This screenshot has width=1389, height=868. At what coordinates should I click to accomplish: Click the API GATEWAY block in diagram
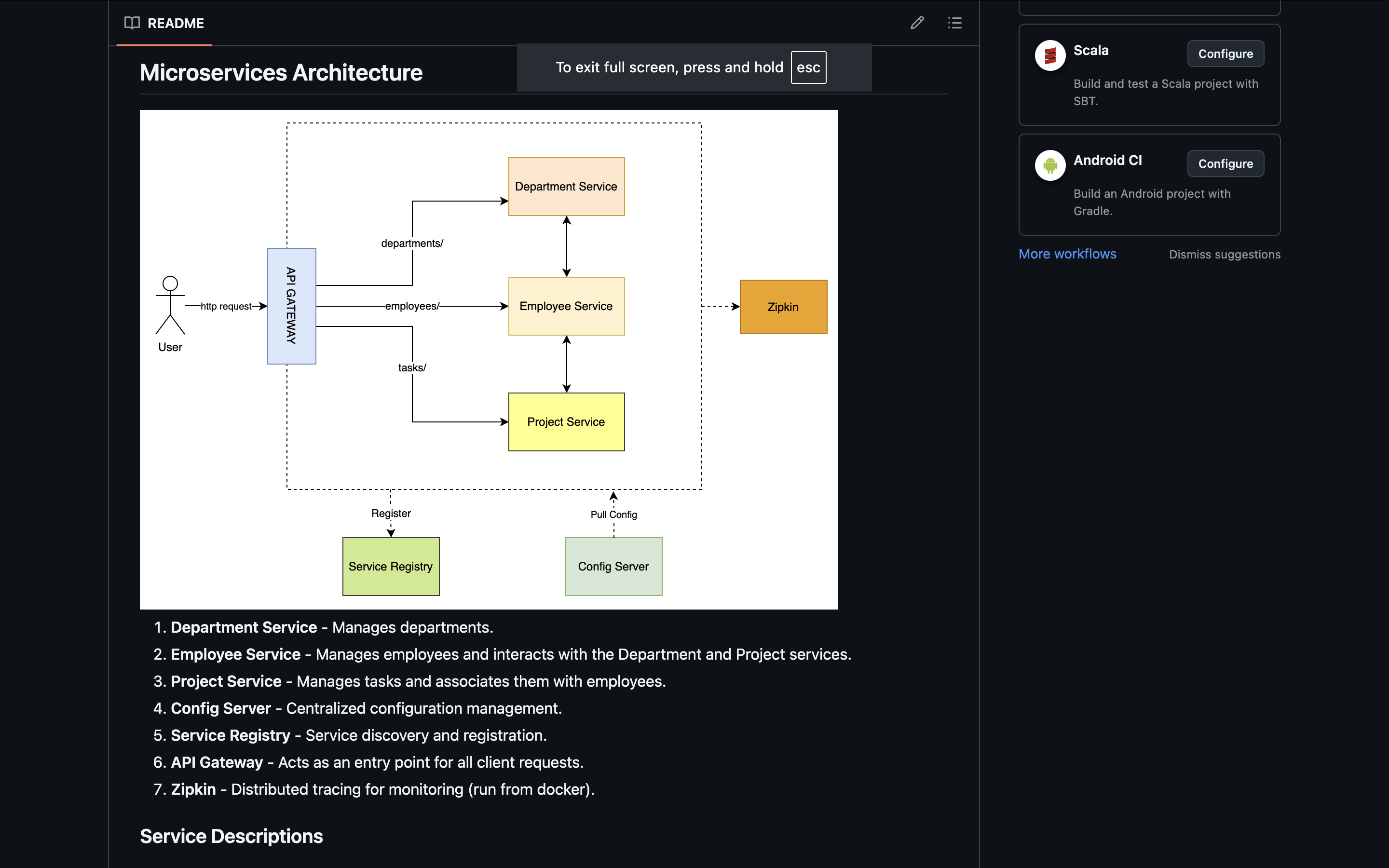pyautogui.click(x=292, y=306)
